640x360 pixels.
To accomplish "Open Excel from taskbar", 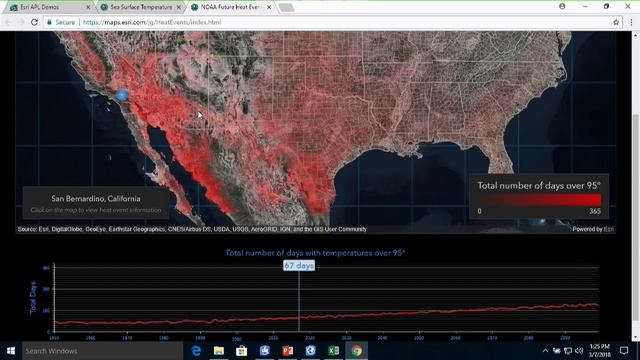I will pos(333,351).
